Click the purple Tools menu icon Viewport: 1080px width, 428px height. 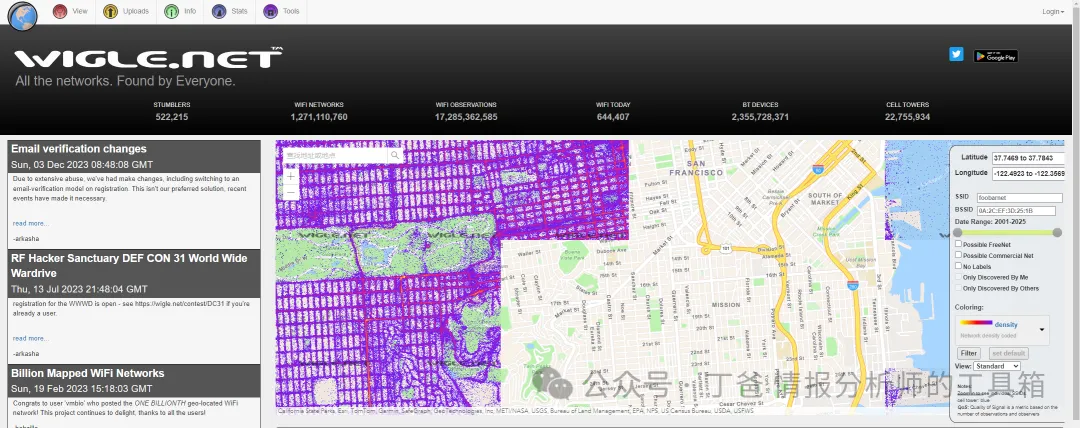[271, 12]
